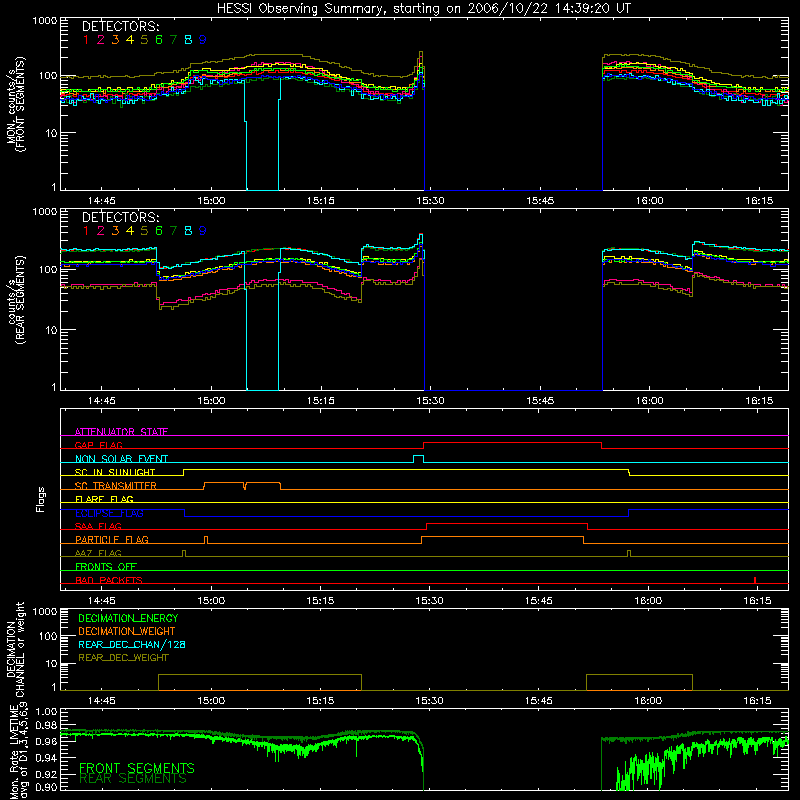Click the SC_IN_SUNLIGHT flag label
The height and width of the screenshot is (800, 800).
coord(115,472)
